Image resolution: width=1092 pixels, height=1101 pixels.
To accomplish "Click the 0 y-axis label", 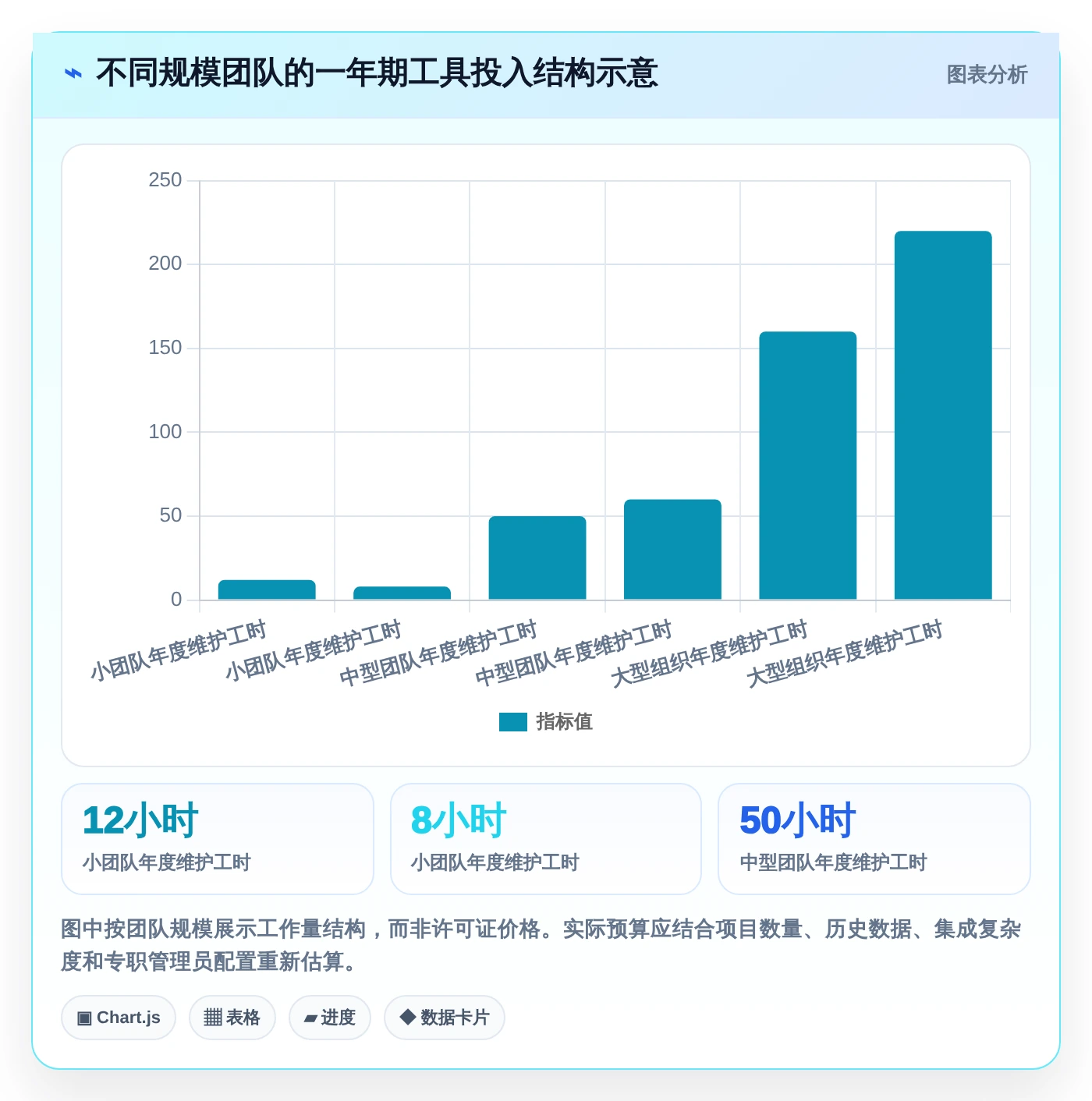I will pyautogui.click(x=176, y=600).
